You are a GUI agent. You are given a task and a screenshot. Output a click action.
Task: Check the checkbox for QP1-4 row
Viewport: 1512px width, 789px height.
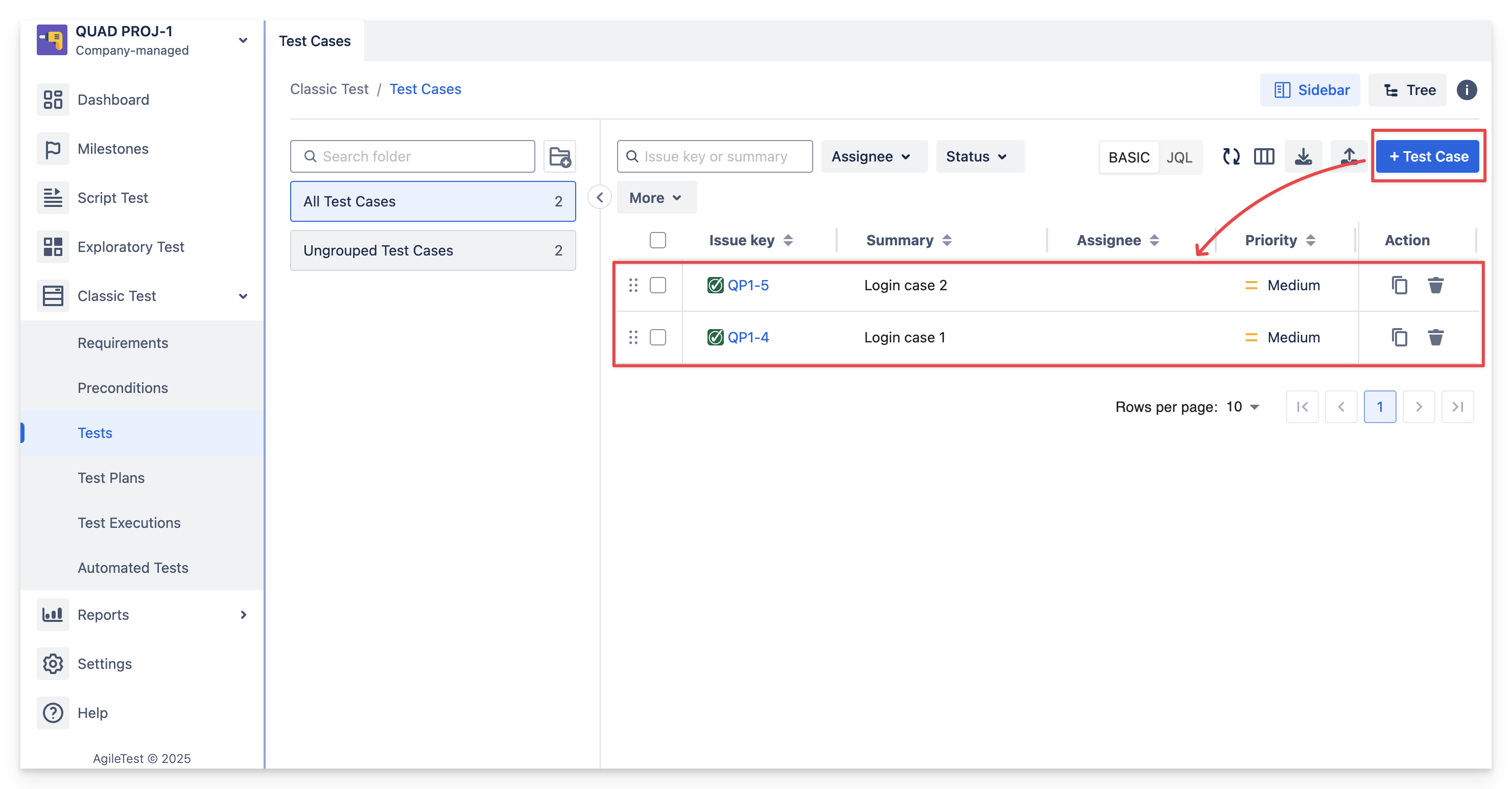click(657, 338)
